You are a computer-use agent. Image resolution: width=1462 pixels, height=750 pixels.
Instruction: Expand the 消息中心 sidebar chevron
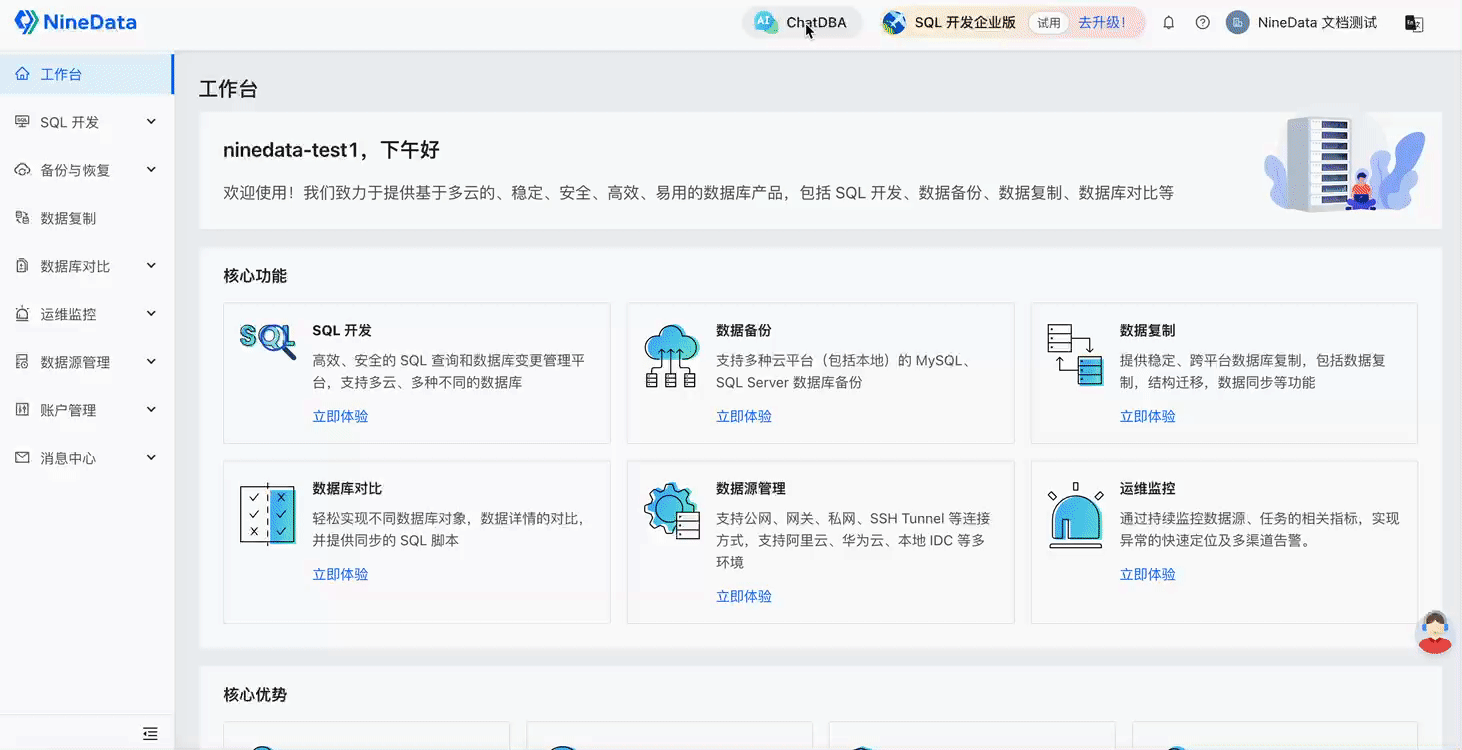[x=151, y=458]
